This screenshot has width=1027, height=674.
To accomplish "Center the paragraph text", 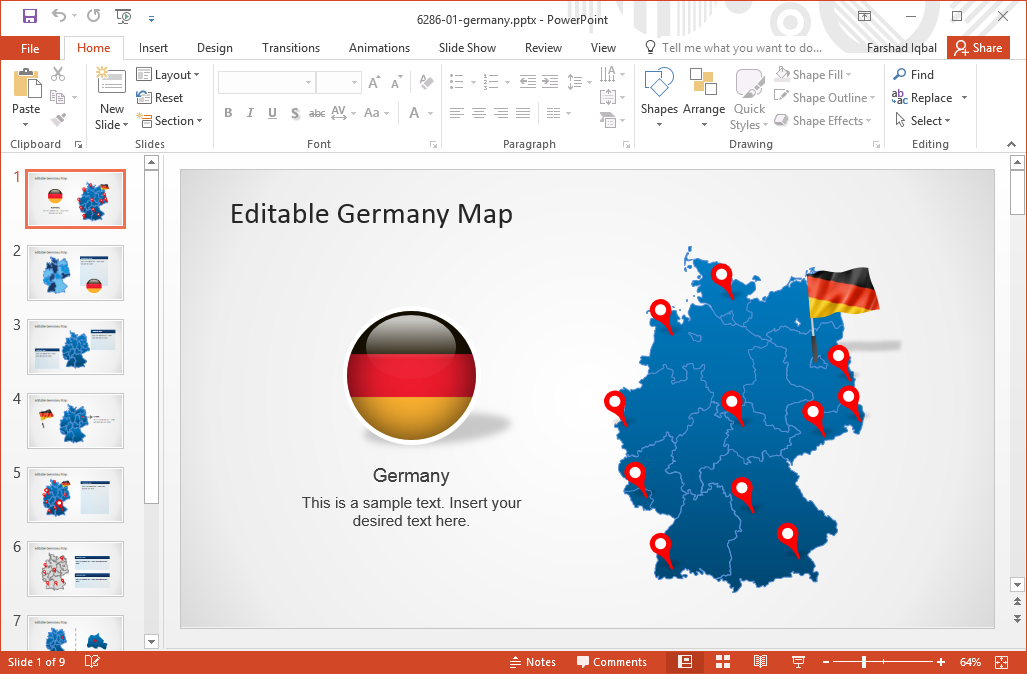I will tap(479, 113).
